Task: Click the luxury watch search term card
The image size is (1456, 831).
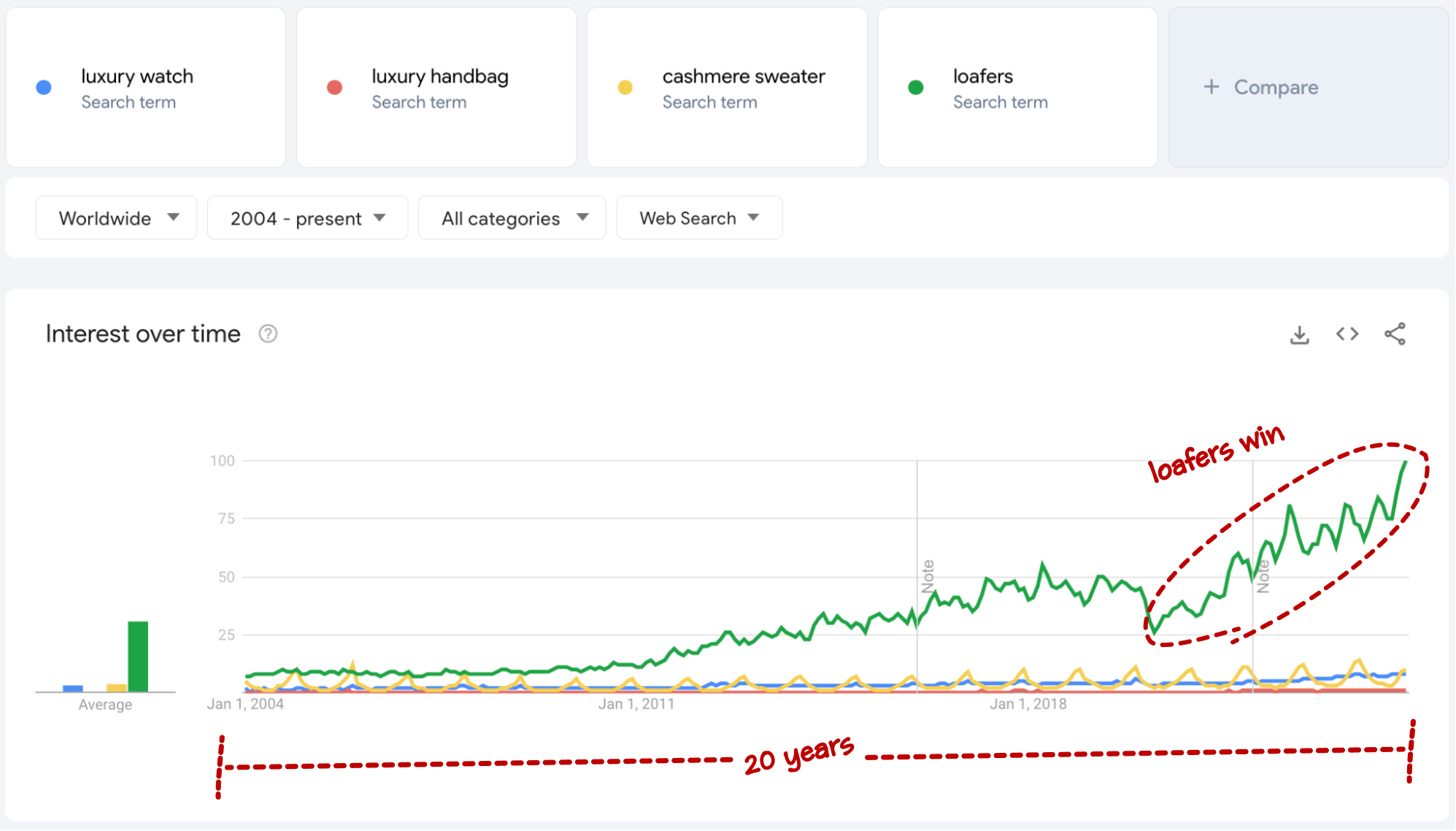Action: 155,88
